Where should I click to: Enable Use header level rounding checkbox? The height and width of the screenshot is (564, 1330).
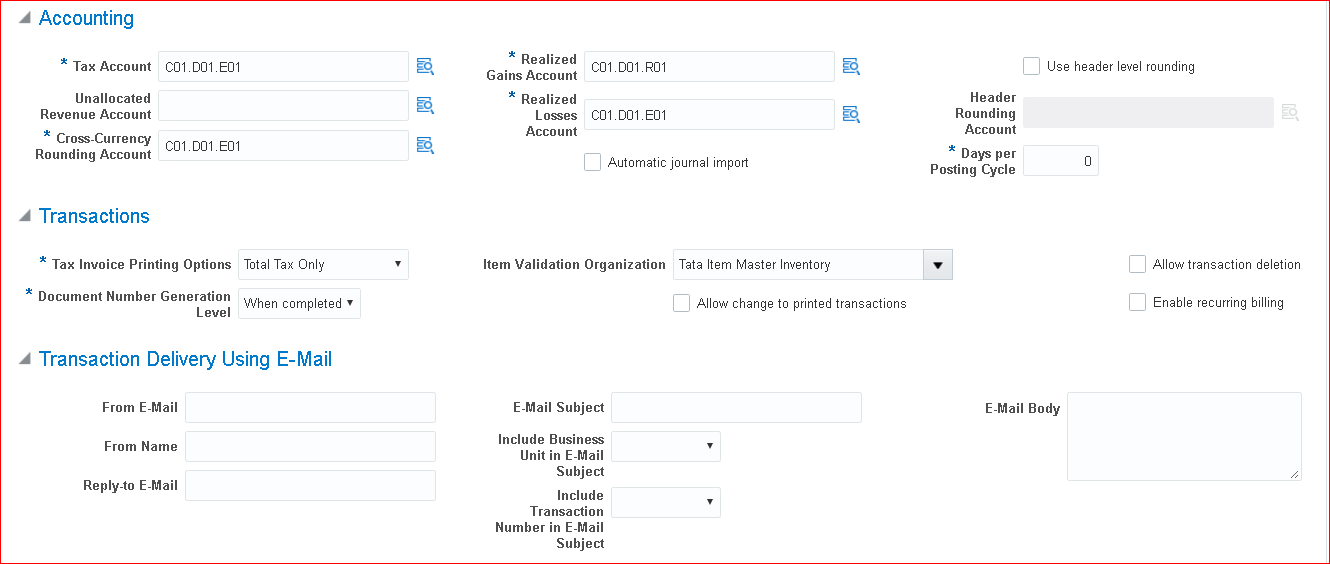click(1032, 66)
